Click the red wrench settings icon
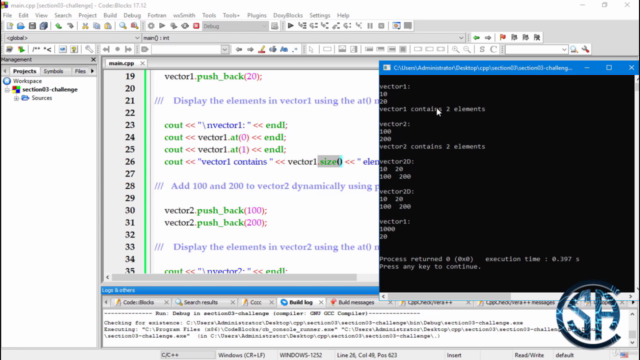This screenshot has height=360, width=640. [x=586, y=49]
